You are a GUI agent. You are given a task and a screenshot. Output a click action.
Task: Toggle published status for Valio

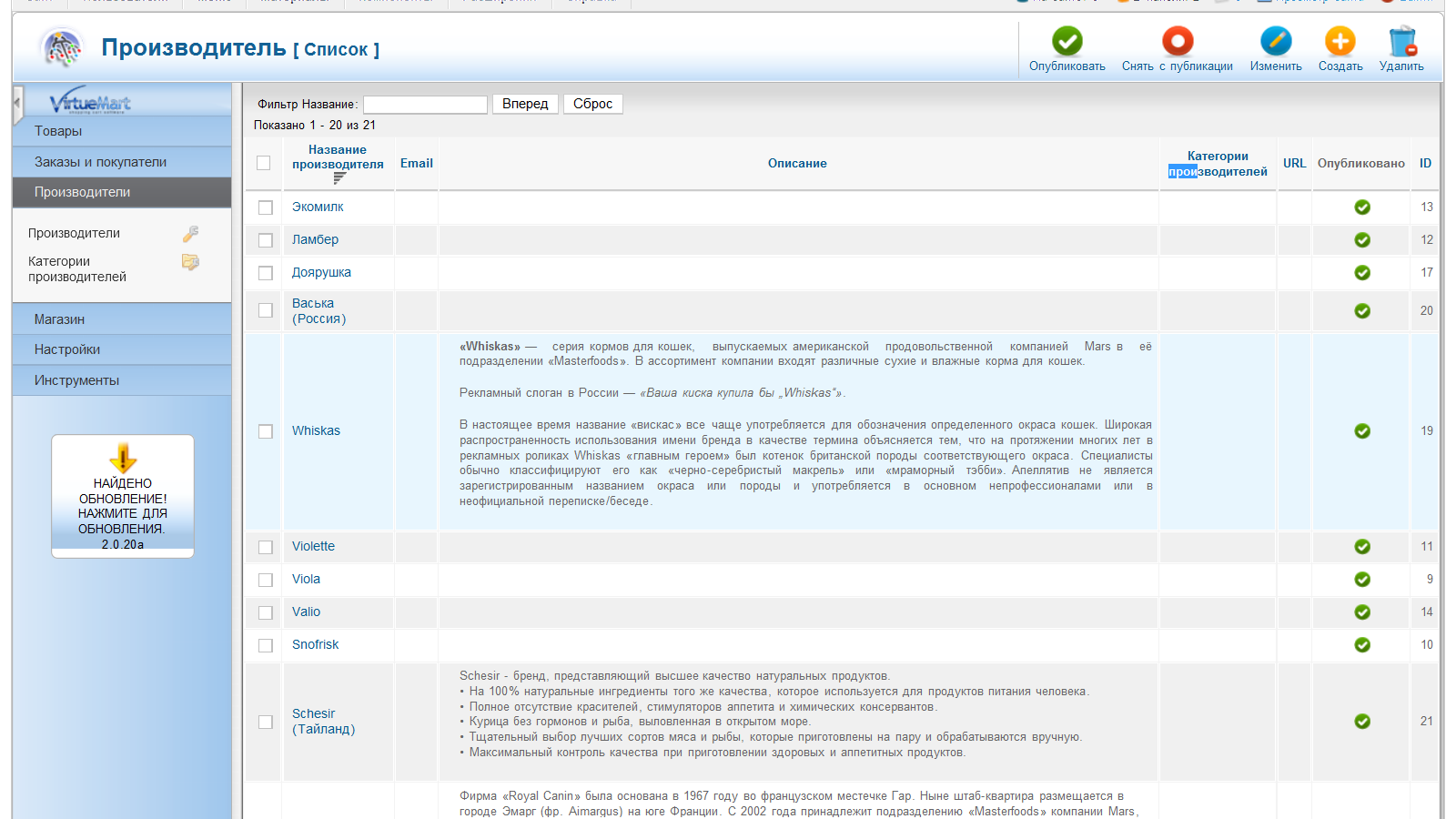pyautogui.click(x=1361, y=612)
